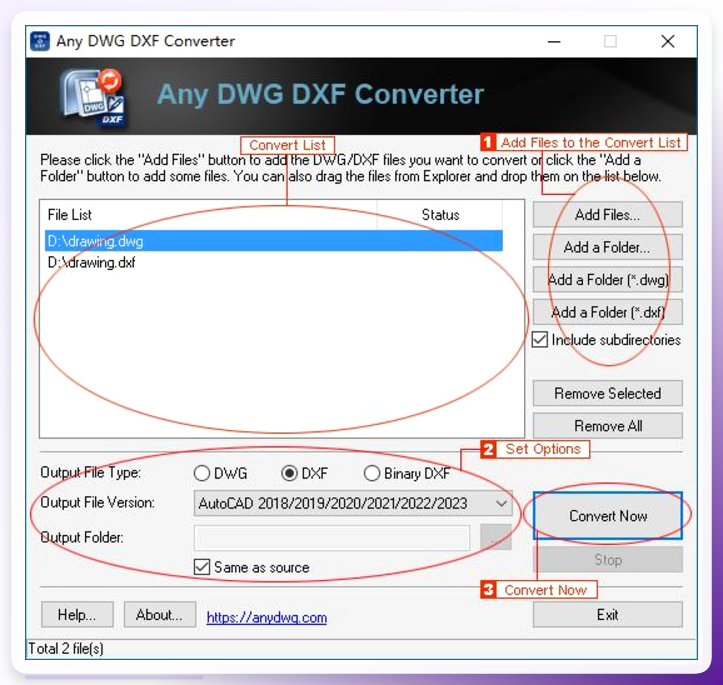Viewport: 723px width, 685px height.
Task: Click the Add a Folder... button
Action: tap(607, 247)
